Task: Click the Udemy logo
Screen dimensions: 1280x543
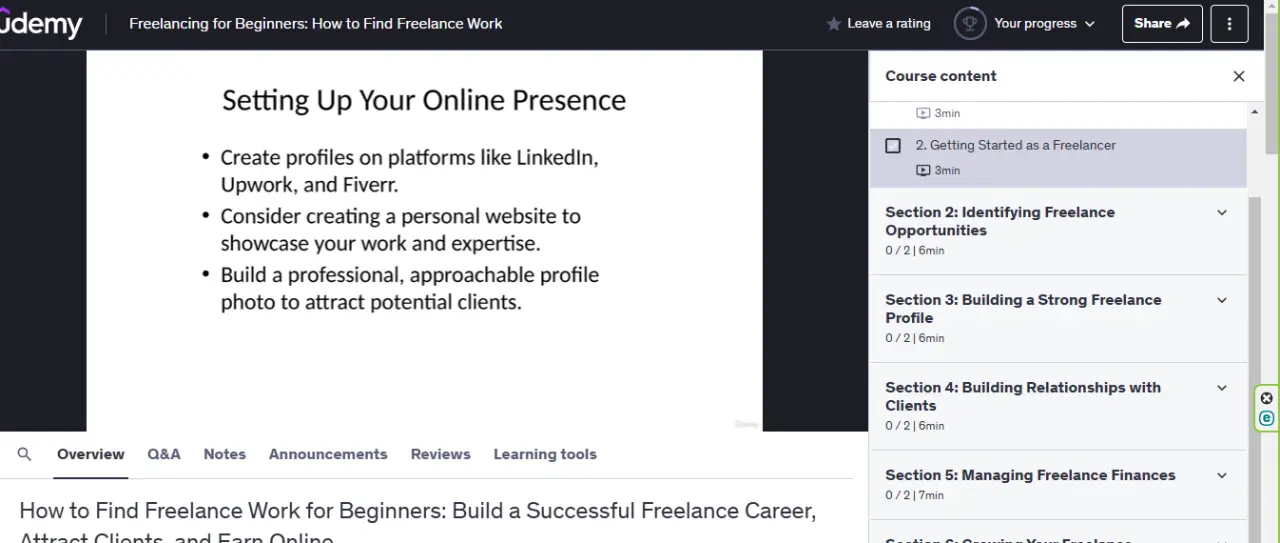Action: pyautogui.click(x=41, y=24)
